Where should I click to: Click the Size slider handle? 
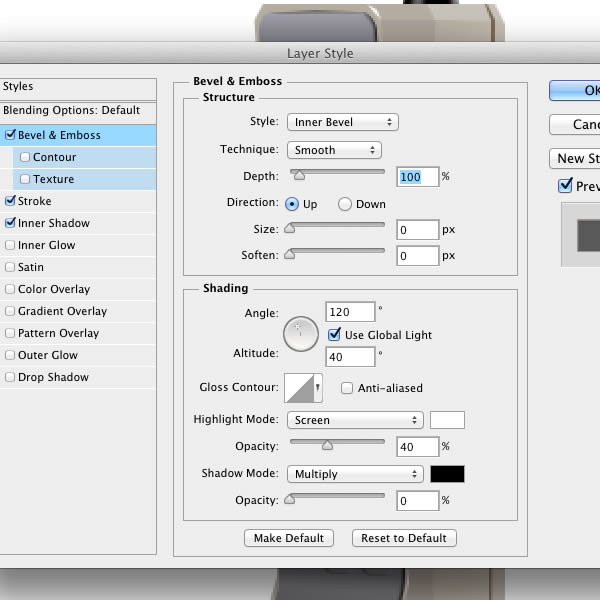(x=290, y=228)
